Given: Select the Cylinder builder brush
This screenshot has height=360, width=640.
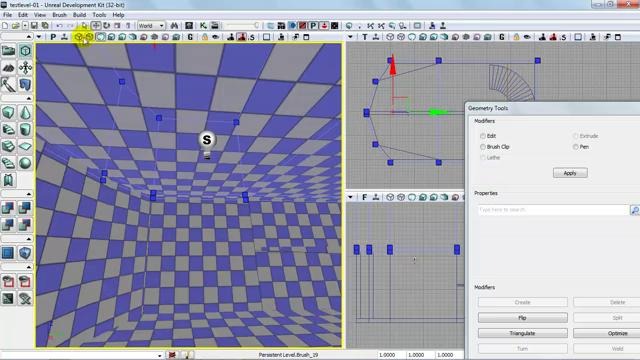Looking at the screenshot, I should pyautogui.click(x=25, y=129).
